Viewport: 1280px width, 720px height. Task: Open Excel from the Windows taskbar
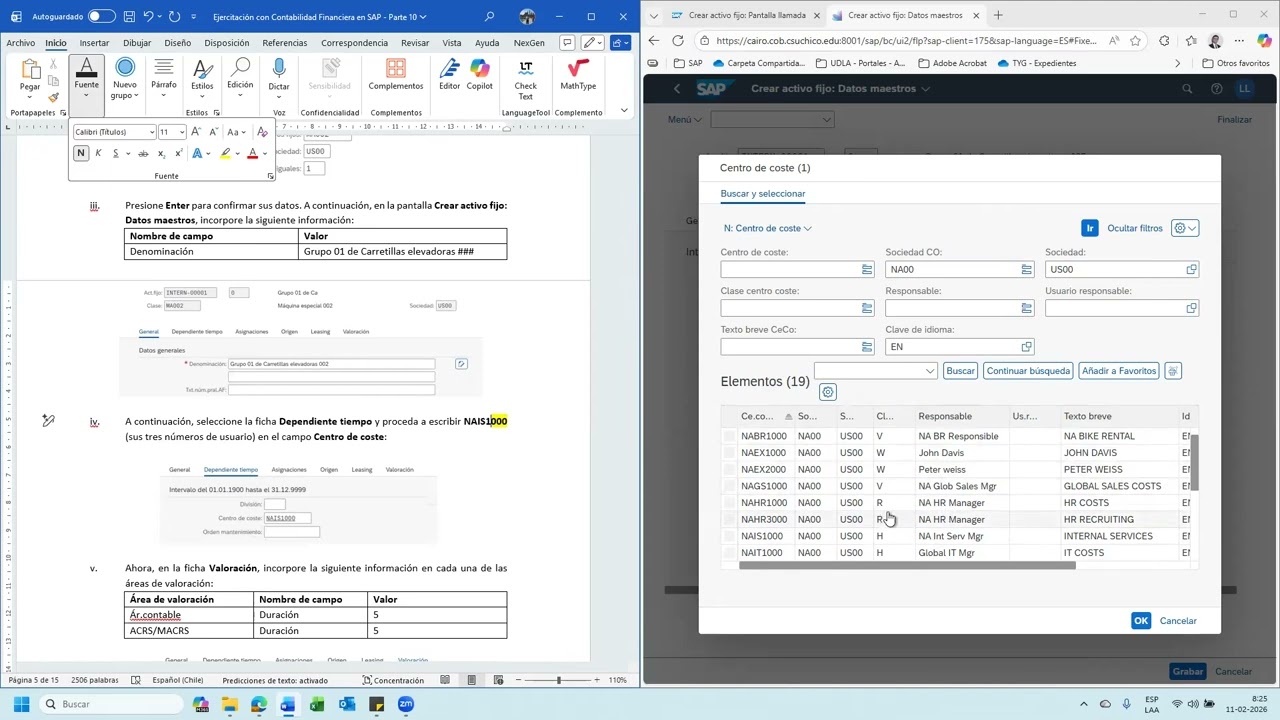[x=317, y=704]
